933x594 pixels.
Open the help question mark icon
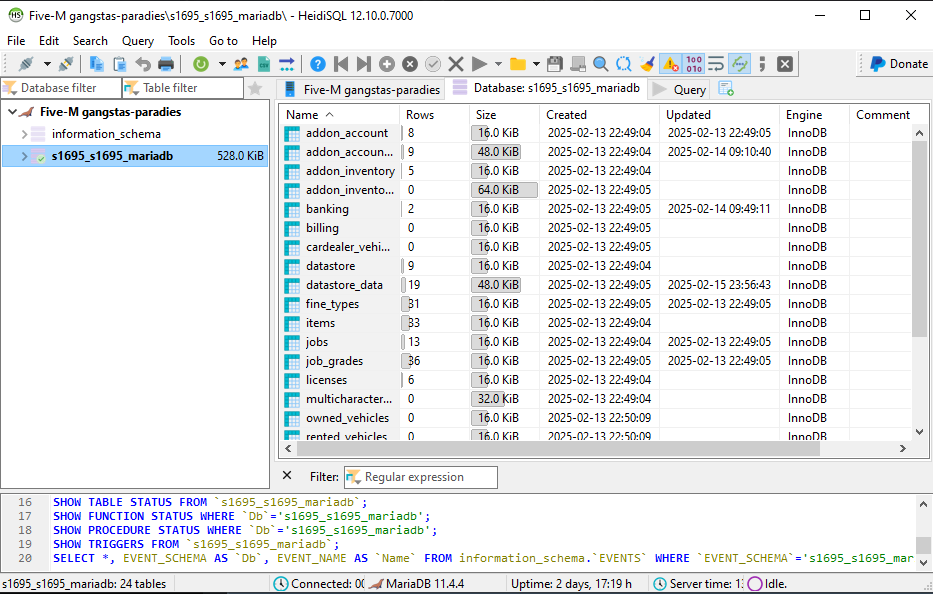(318, 64)
